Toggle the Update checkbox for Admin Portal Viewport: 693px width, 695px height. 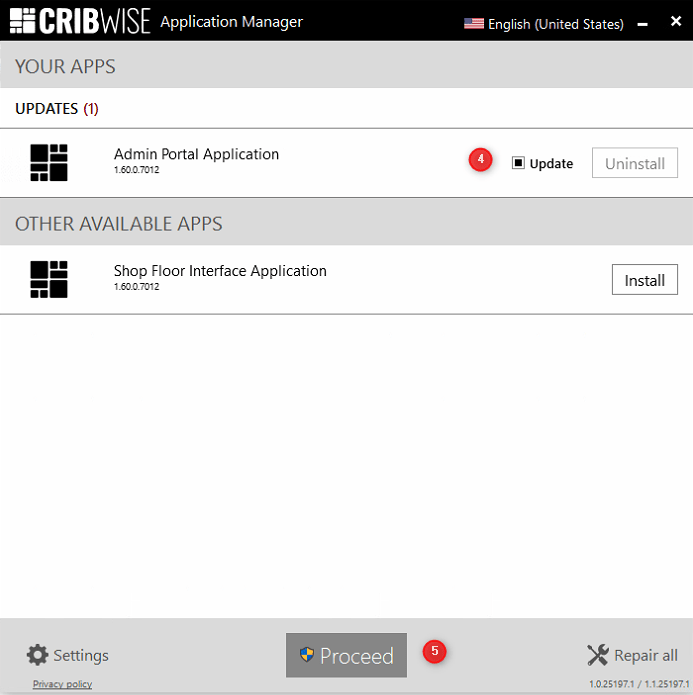(x=518, y=163)
